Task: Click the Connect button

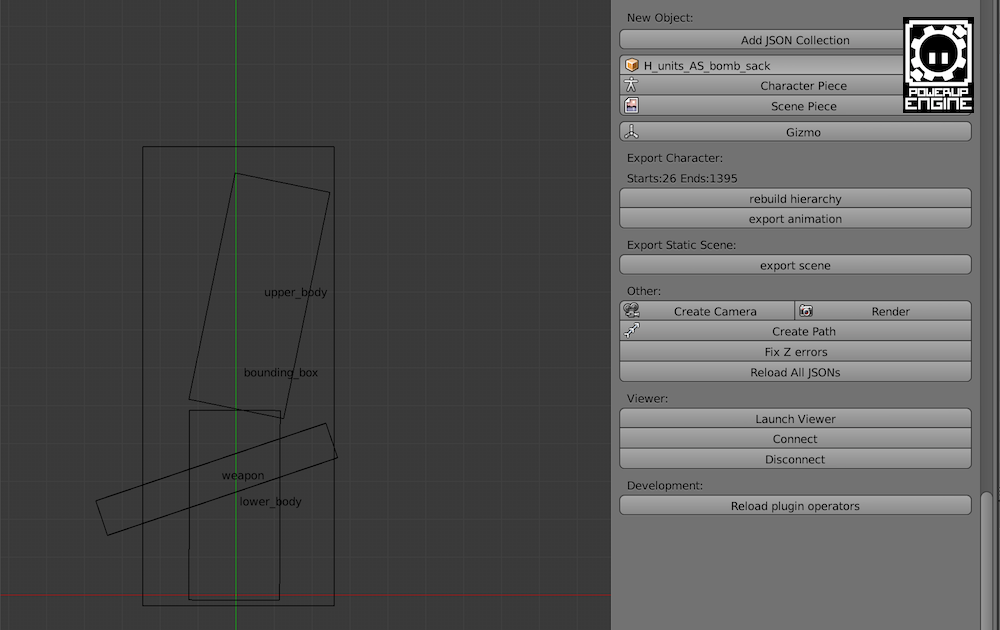Action: (795, 439)
